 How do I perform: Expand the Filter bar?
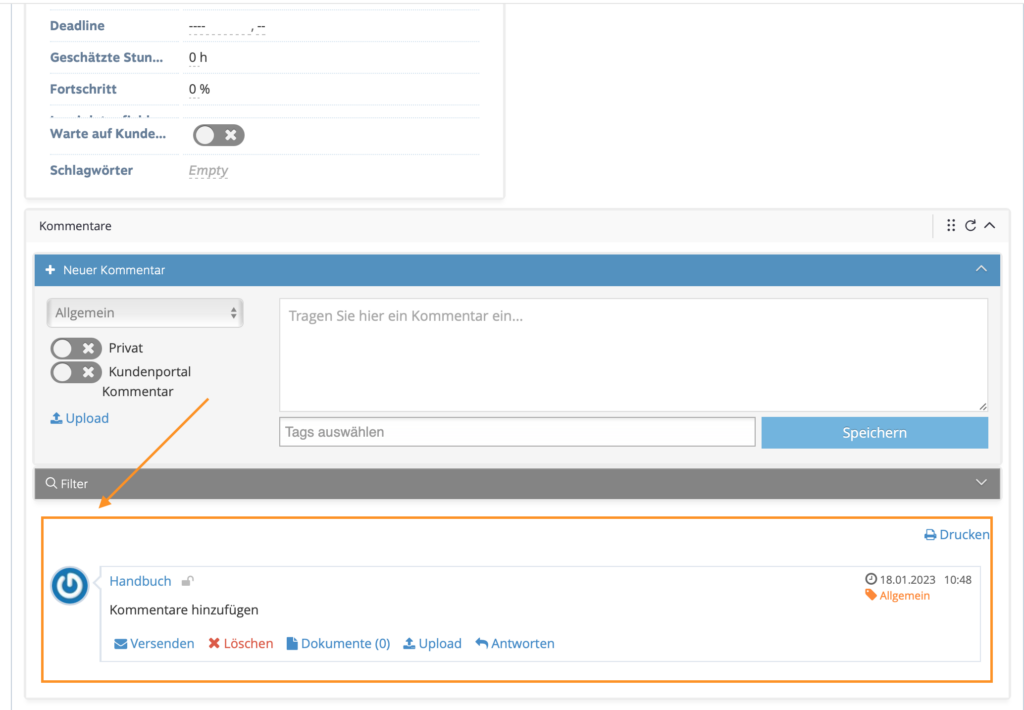tap(981, 483)
